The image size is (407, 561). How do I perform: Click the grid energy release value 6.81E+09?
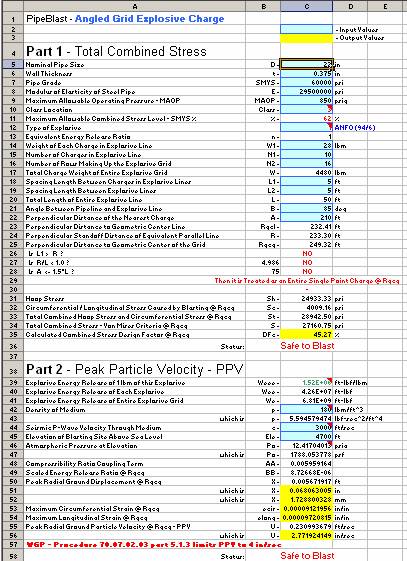click(307, 400)
